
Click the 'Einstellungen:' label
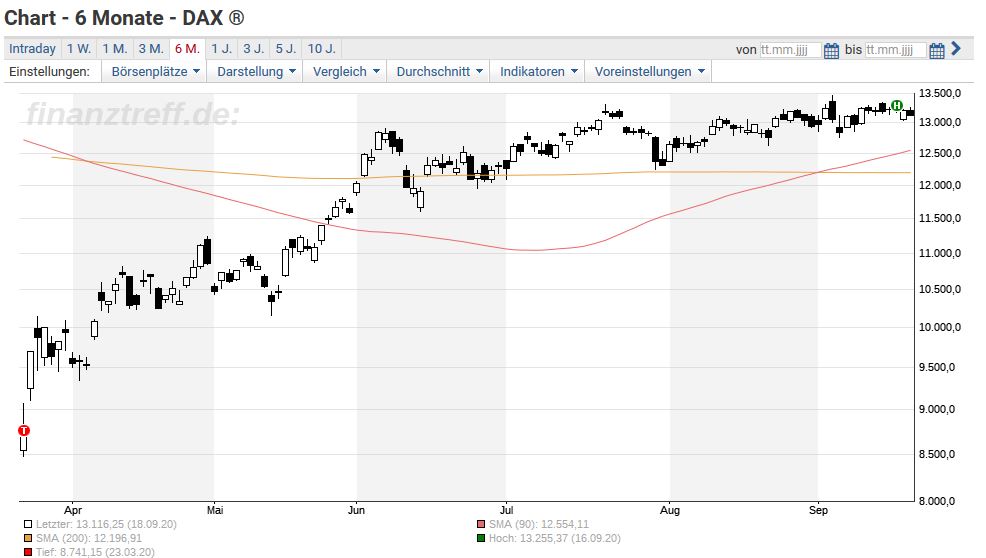coord(49,72)
